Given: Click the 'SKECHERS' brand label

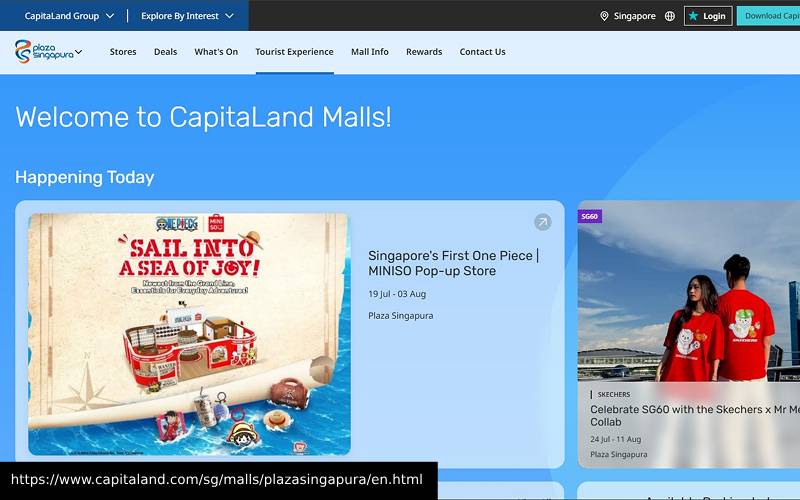Looking at the screenshot, I should (614, 394).
